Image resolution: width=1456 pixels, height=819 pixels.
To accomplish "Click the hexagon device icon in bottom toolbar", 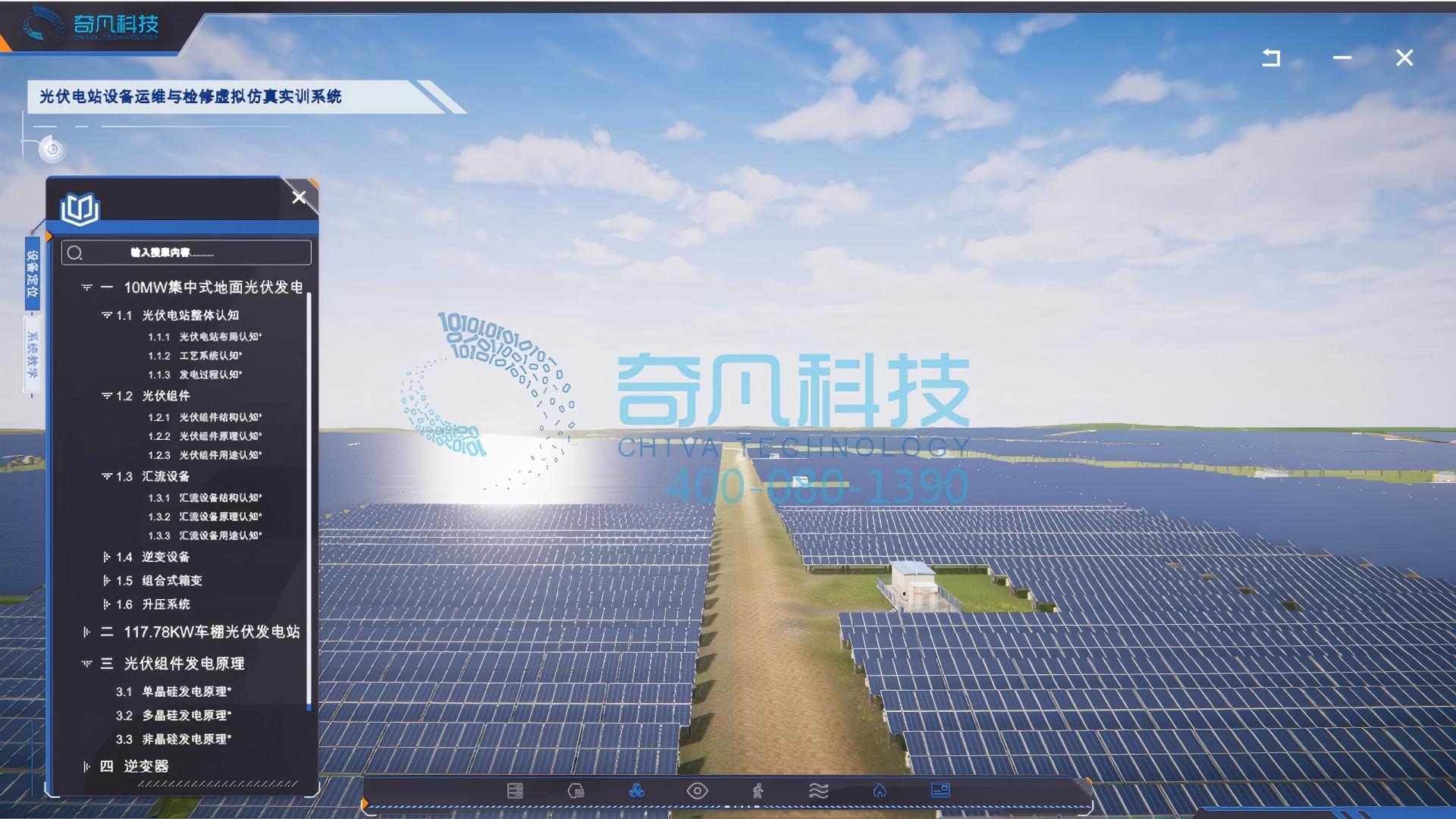I will pyautogui.click(x=576, y=791).
